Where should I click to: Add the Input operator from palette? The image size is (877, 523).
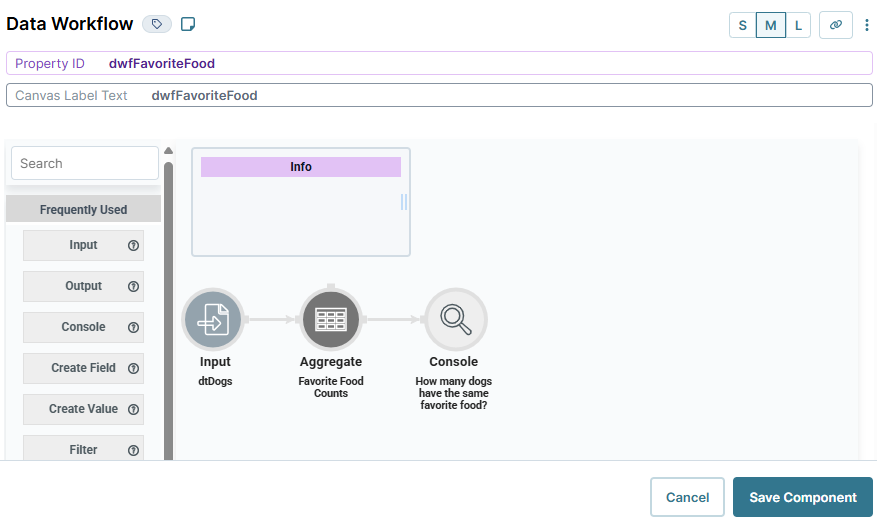83,245
